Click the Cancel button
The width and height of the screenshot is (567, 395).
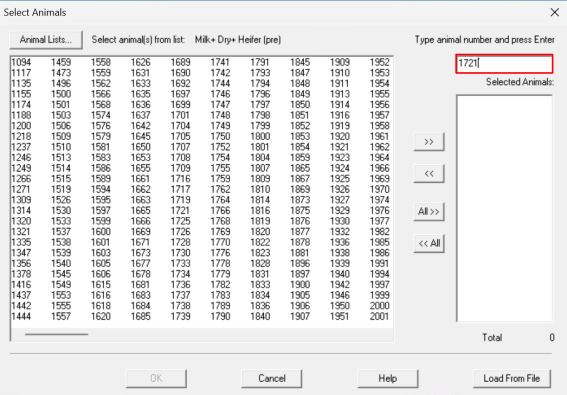pyautogui.click(x=272, y=378)
